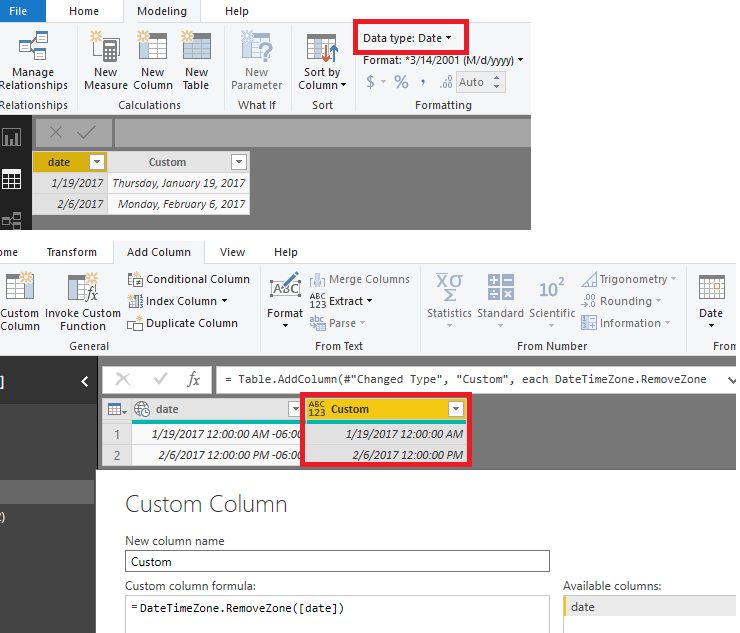Open Standard number operations

click(x=500, y=301)
